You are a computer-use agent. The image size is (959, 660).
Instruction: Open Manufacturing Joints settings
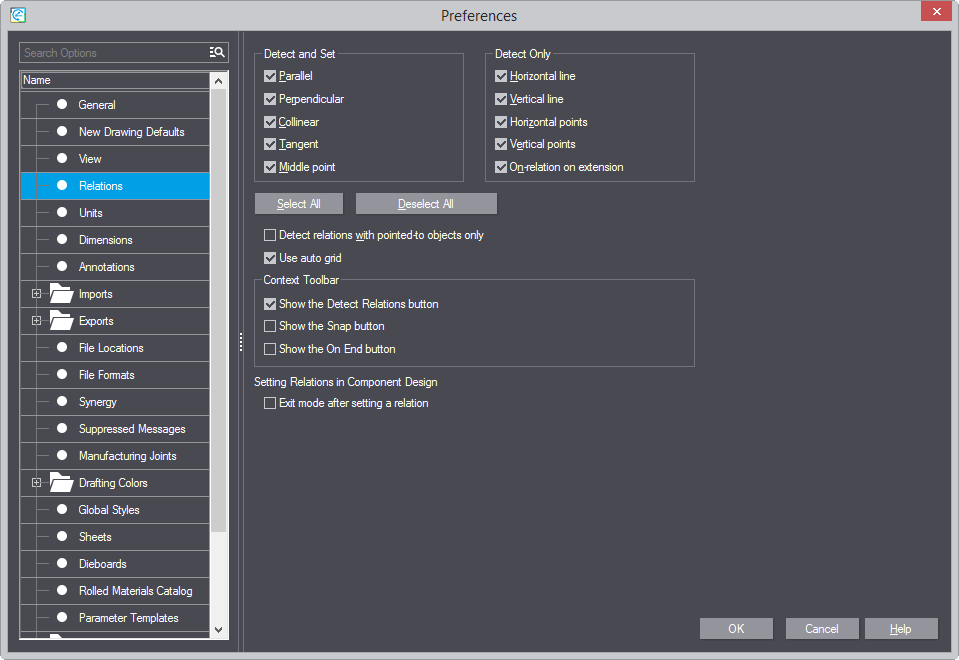pos(115,456)
